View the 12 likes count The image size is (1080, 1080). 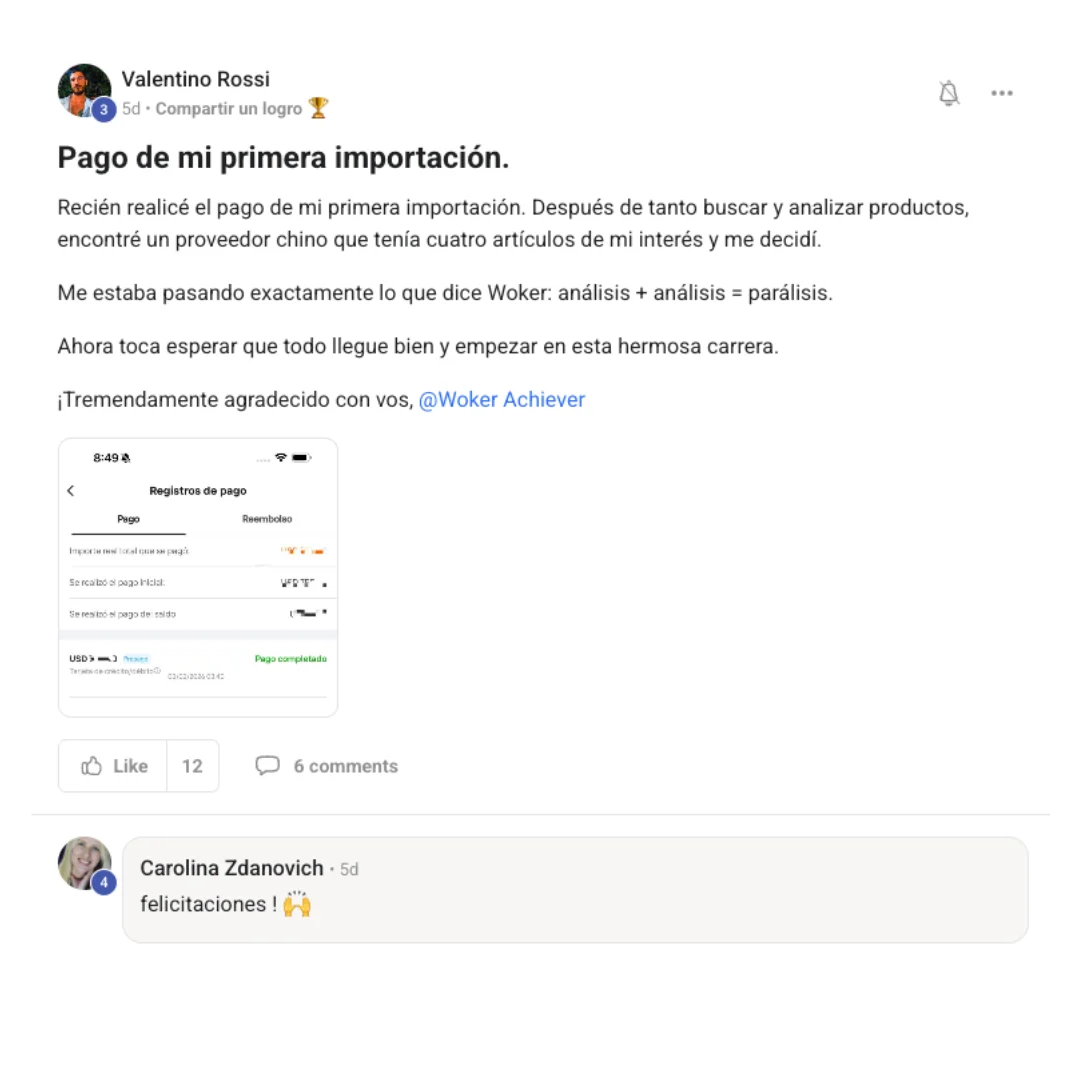tap(192, 766)
